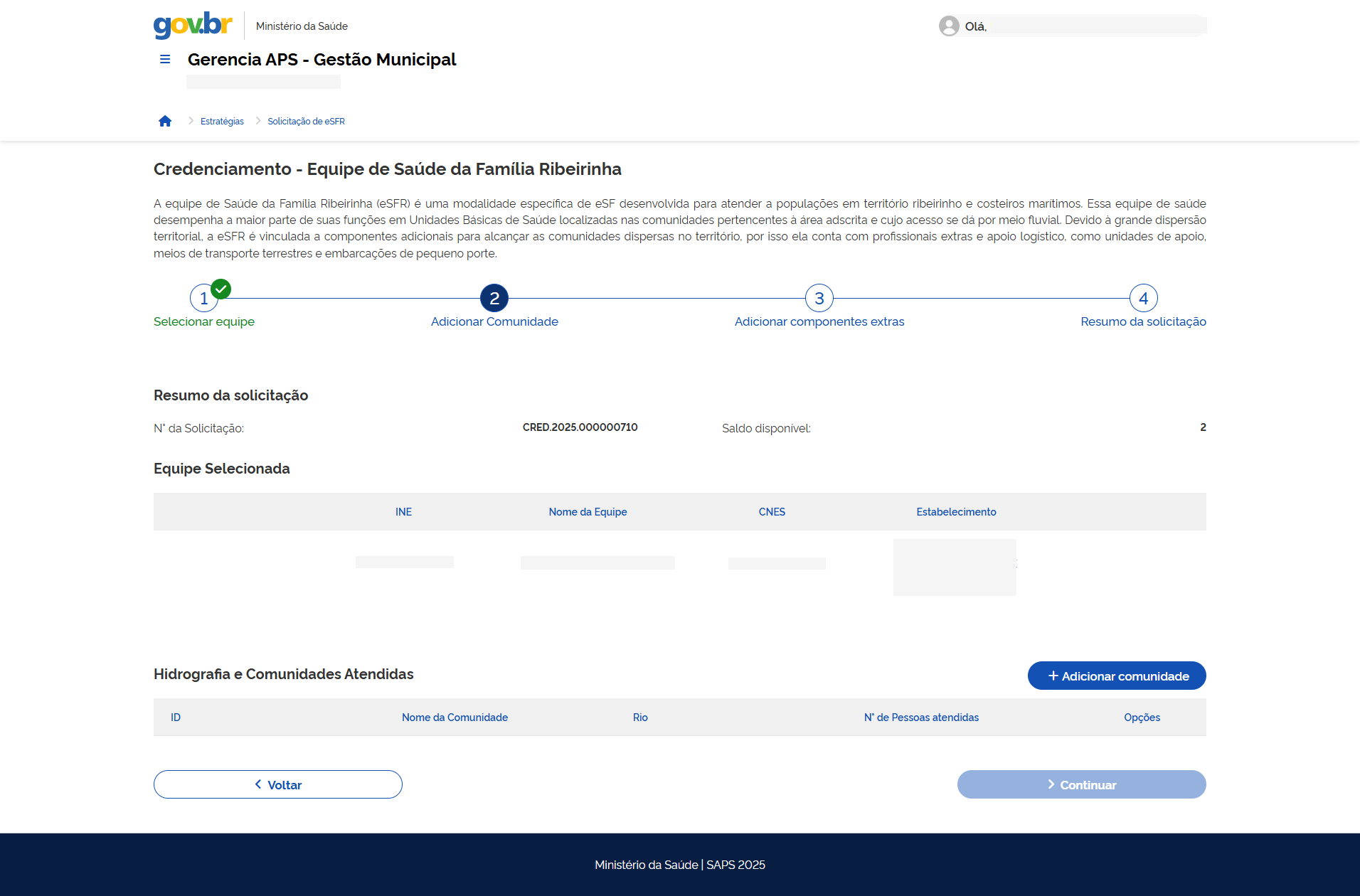Open the user profile avatar
1360x896 pixels.
coord(949,26)
